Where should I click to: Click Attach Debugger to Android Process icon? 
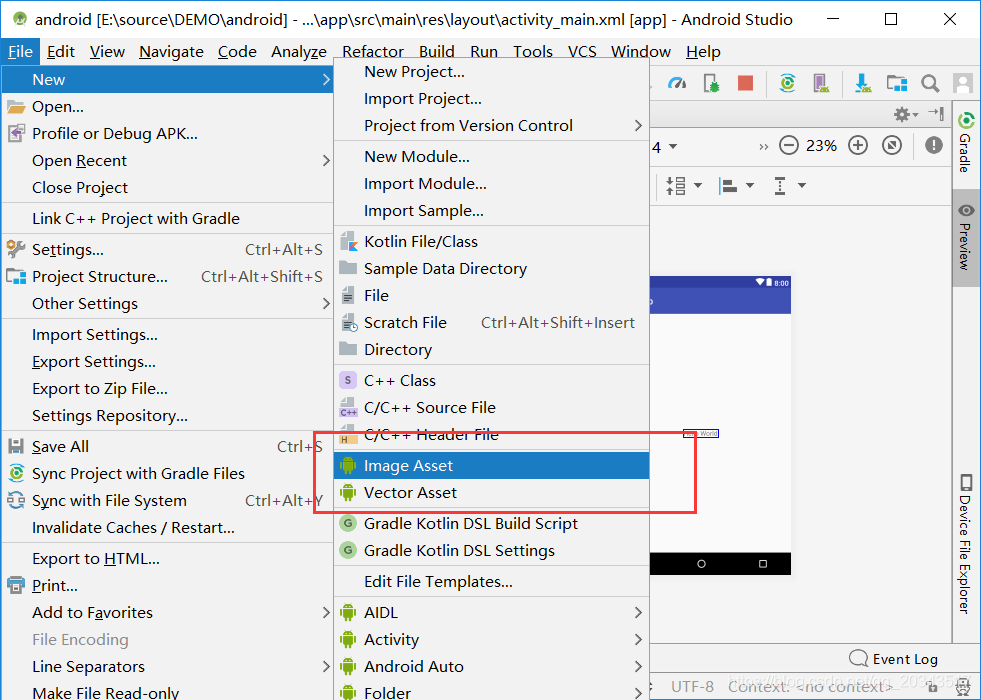pyautogui.click(x=711, y=83)
